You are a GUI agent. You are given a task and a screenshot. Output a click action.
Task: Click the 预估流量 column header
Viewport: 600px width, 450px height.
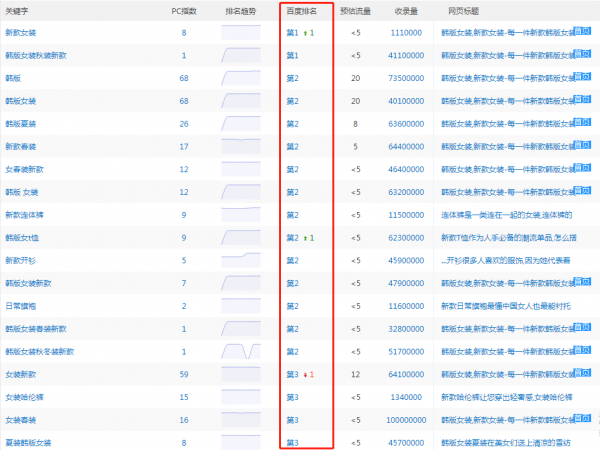(x=354, y=10)
